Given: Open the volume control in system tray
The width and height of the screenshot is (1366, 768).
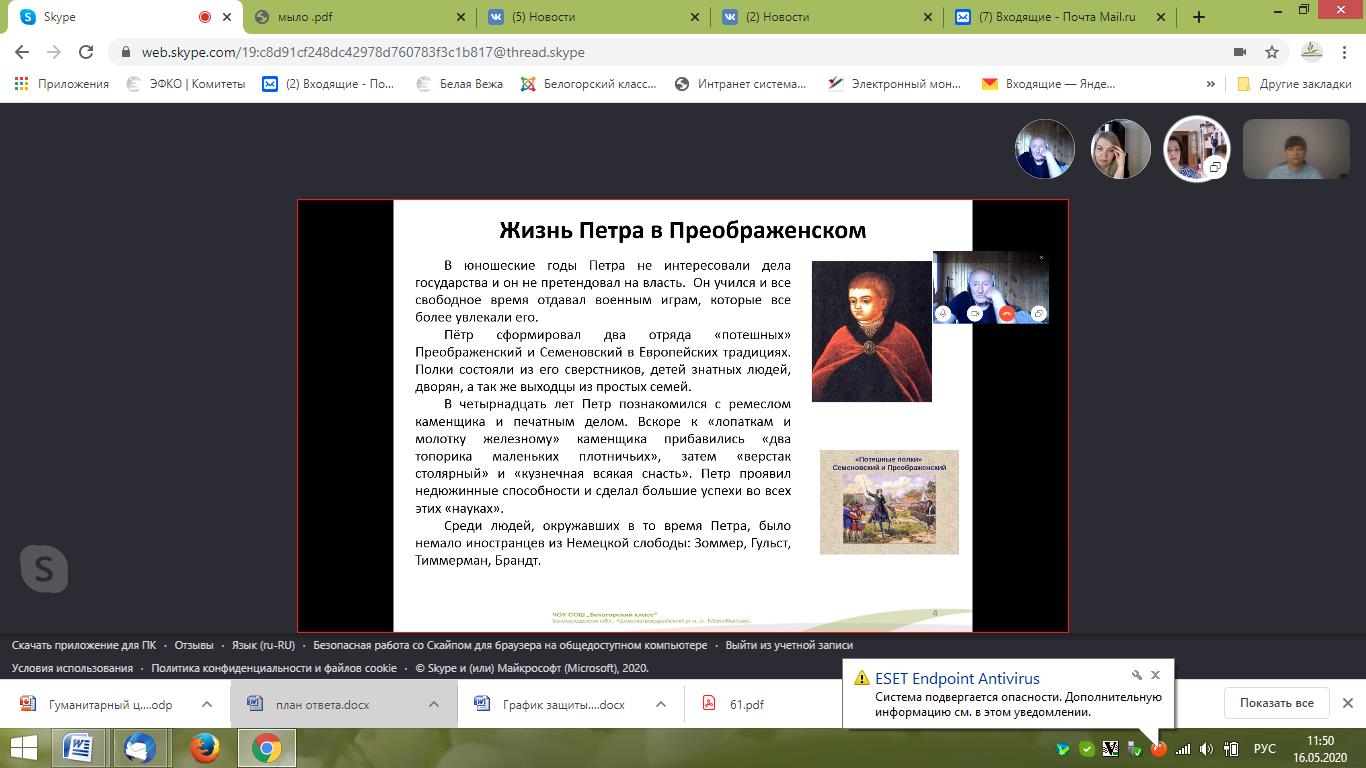Looking at the screenshot, I should (1206, 749).
